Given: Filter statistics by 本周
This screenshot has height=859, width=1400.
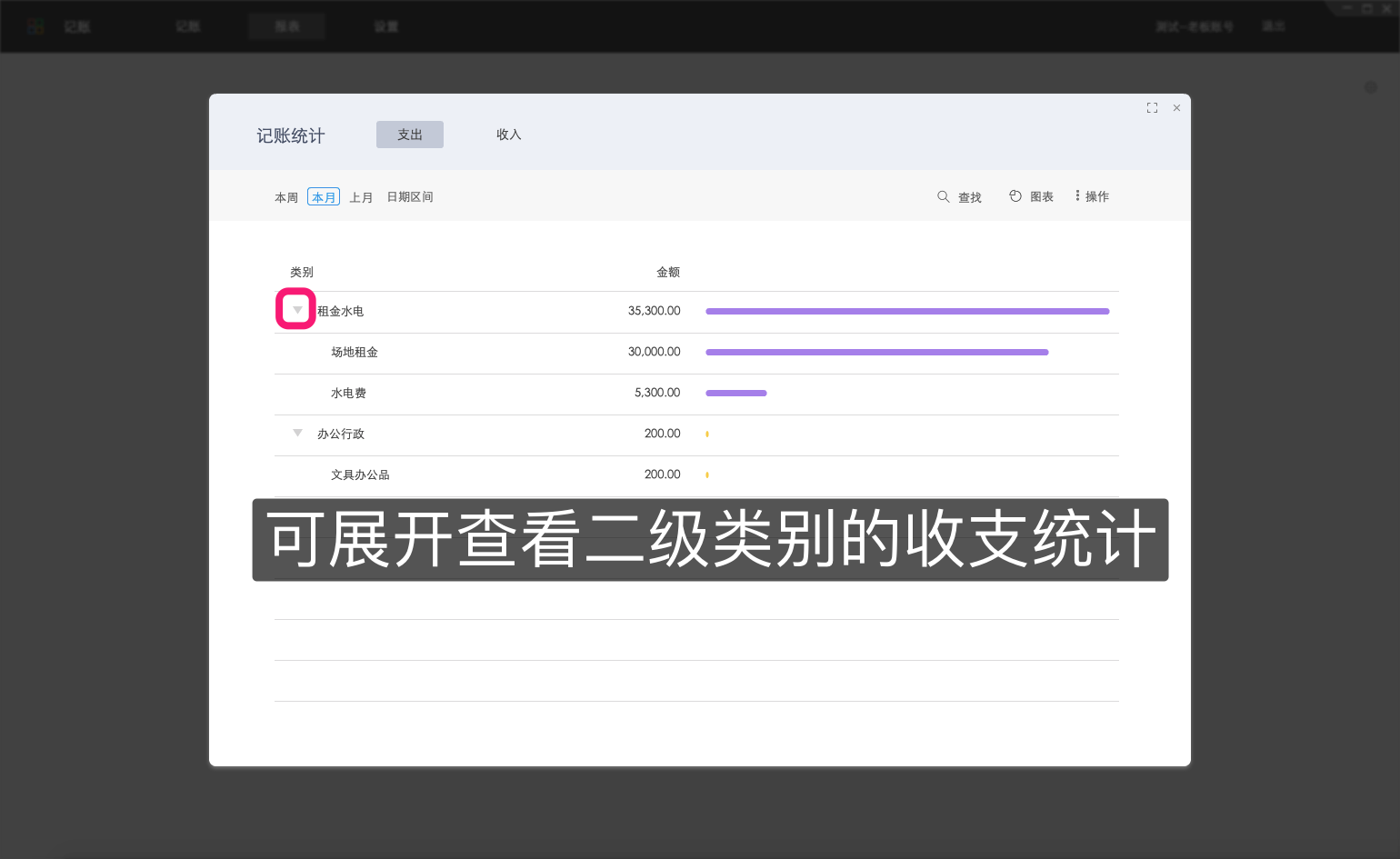Looking at the screenshot, I should coord(286,197).
